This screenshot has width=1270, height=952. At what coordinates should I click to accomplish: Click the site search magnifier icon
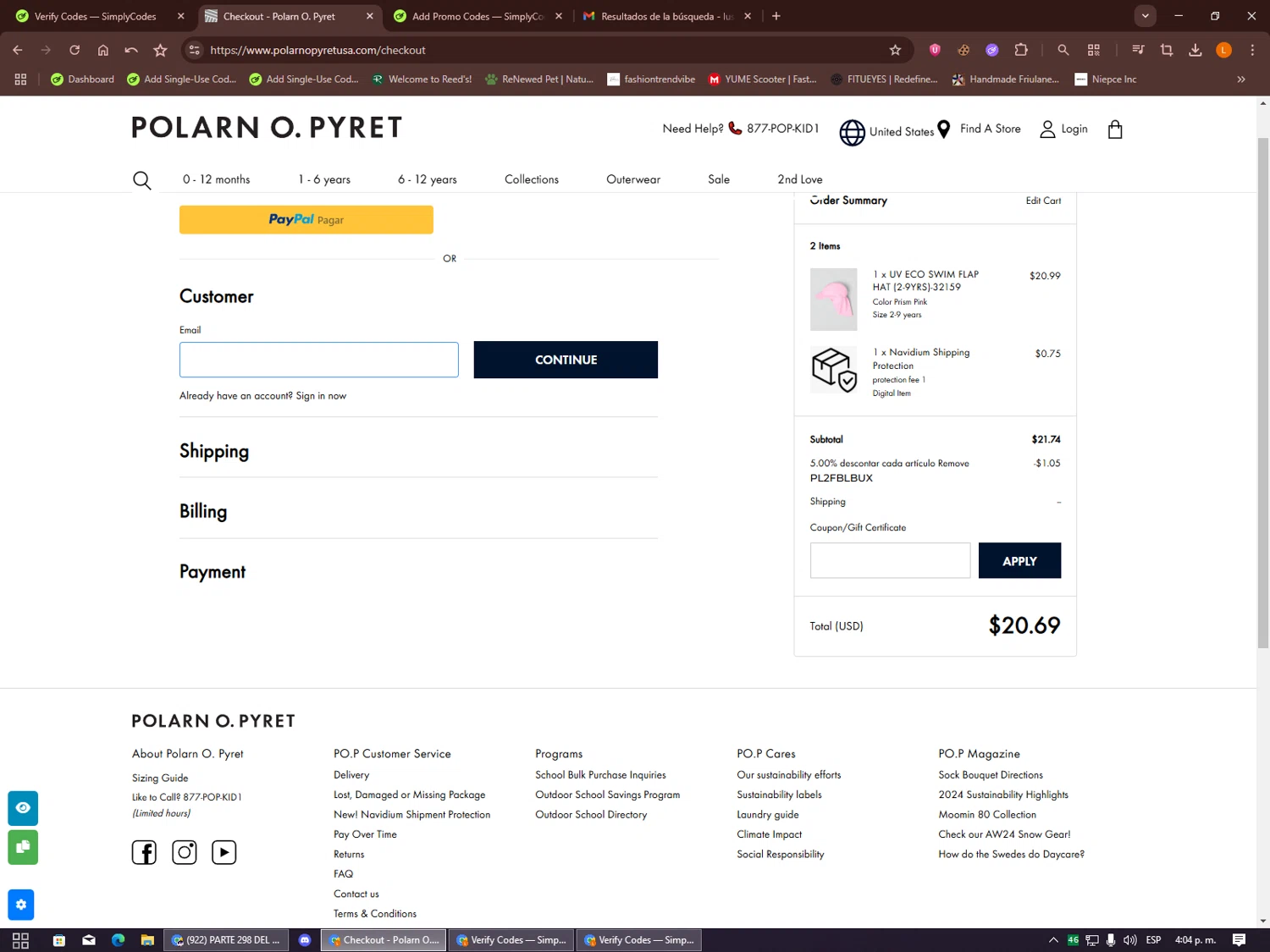point(142,180)
